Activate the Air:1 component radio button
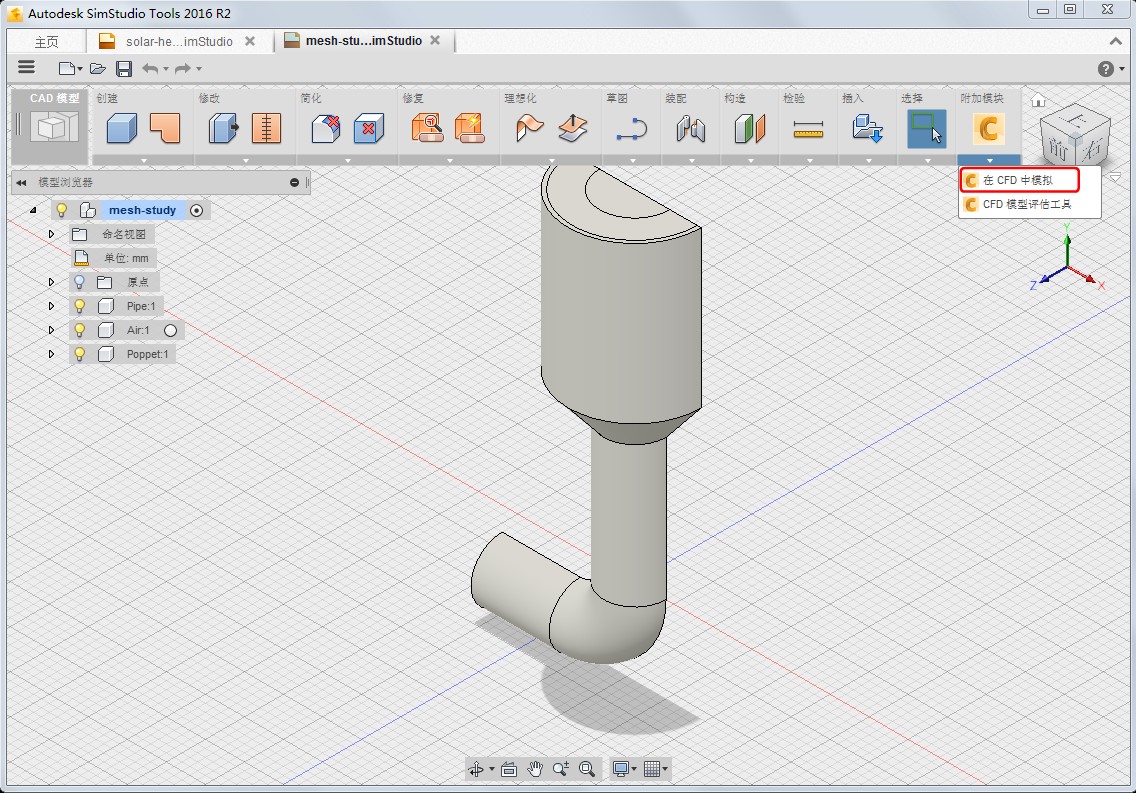Viewport: 1136px width, 793px height. pos(170,330)
